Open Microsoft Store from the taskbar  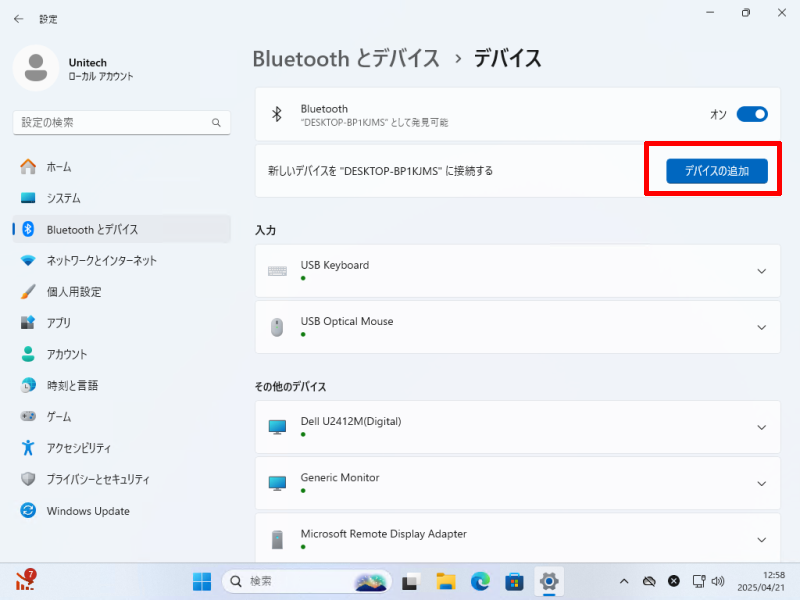(514, 581)
